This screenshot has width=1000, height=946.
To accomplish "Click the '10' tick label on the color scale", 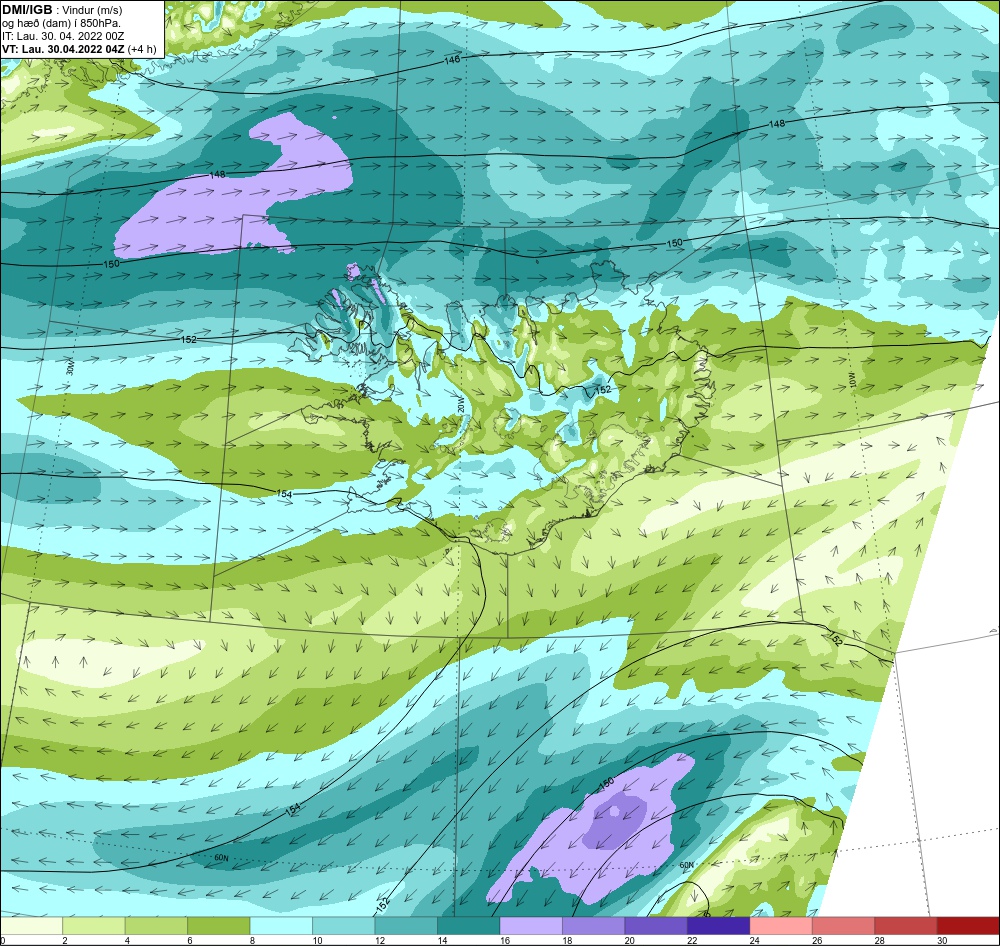I will coord(317,940).
